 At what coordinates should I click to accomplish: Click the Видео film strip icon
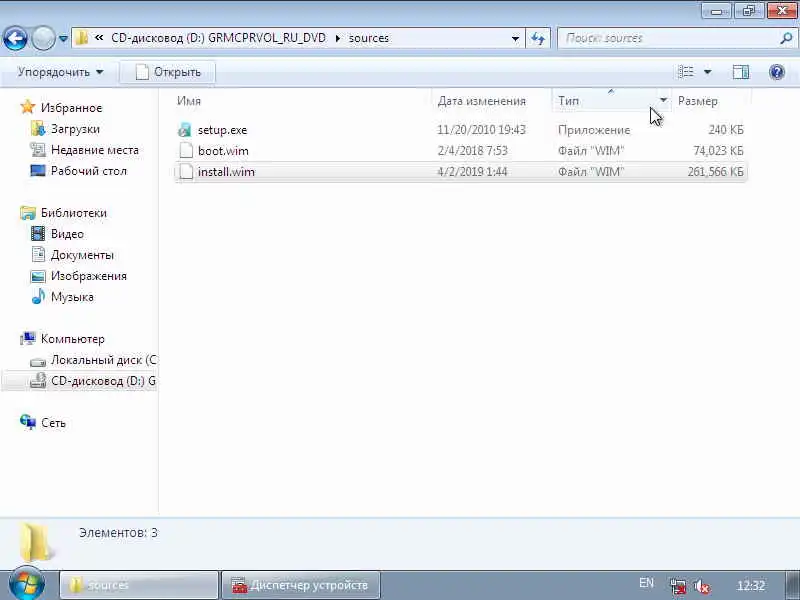38,234
